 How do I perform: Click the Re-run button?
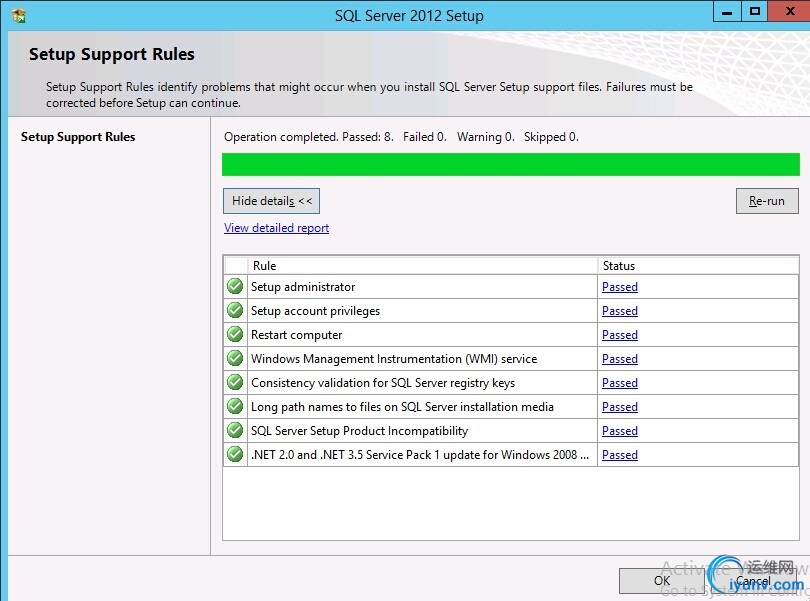767,201
